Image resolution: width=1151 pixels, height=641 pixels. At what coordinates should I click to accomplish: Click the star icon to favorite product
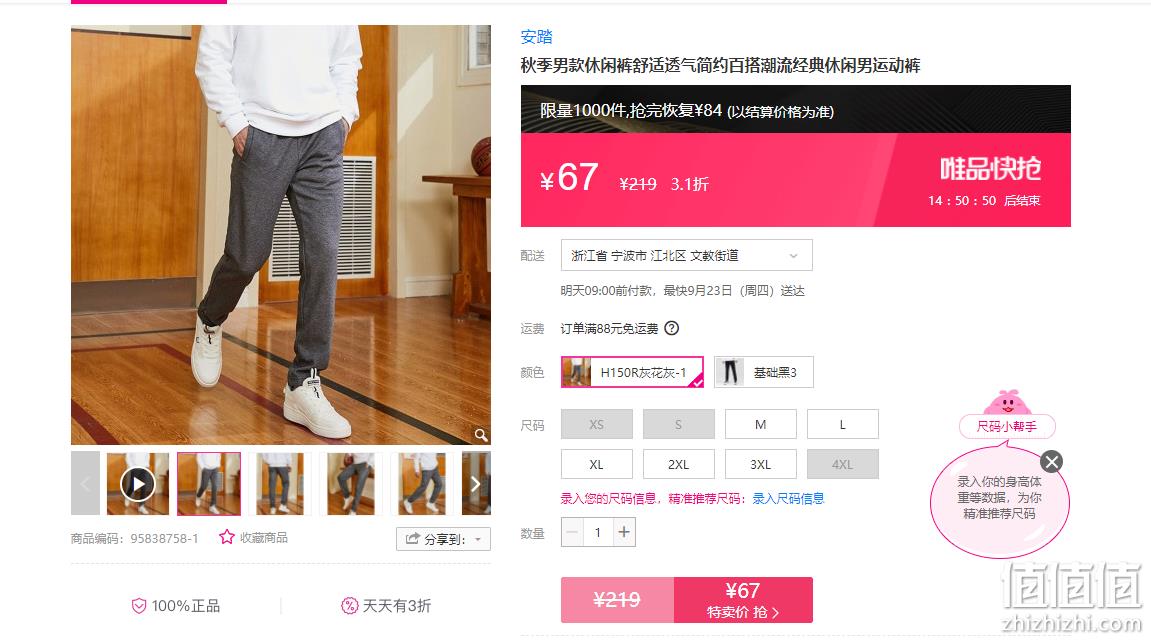(227, 537)
